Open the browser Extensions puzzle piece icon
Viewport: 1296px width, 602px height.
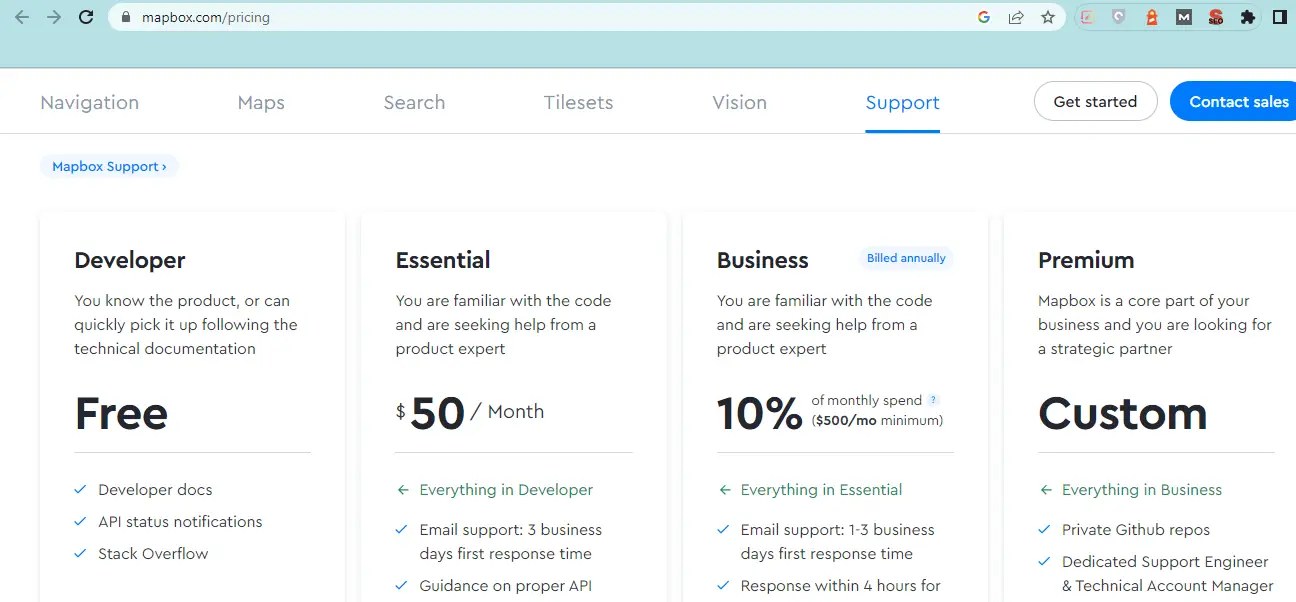[x=1247, y=17]
